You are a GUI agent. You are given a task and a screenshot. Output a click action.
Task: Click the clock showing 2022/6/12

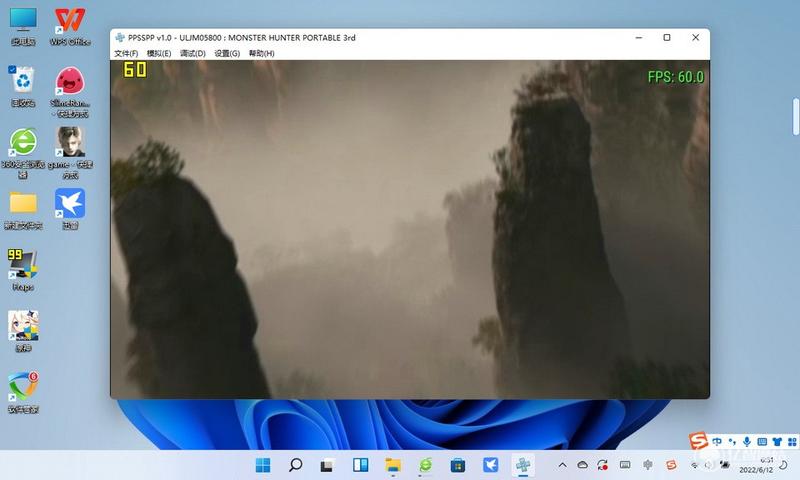[756, 465]
